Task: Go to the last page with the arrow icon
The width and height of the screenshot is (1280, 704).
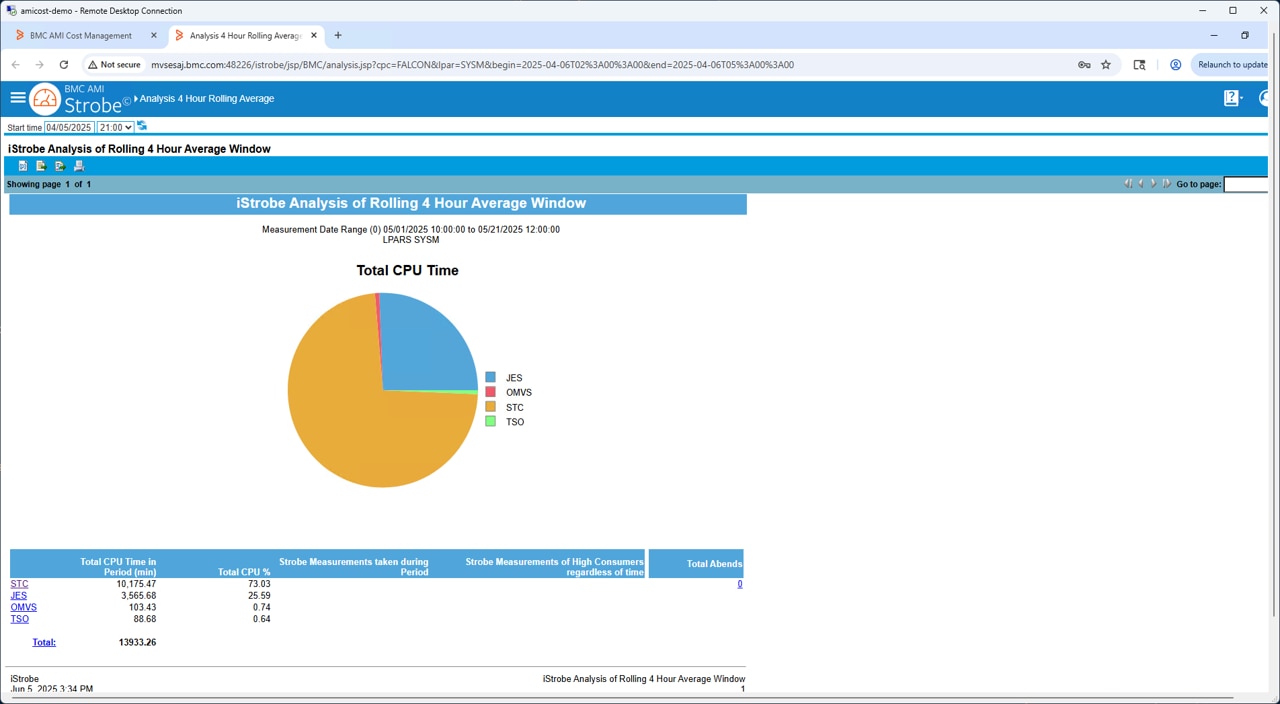Action: click(x=1167, y=183)
